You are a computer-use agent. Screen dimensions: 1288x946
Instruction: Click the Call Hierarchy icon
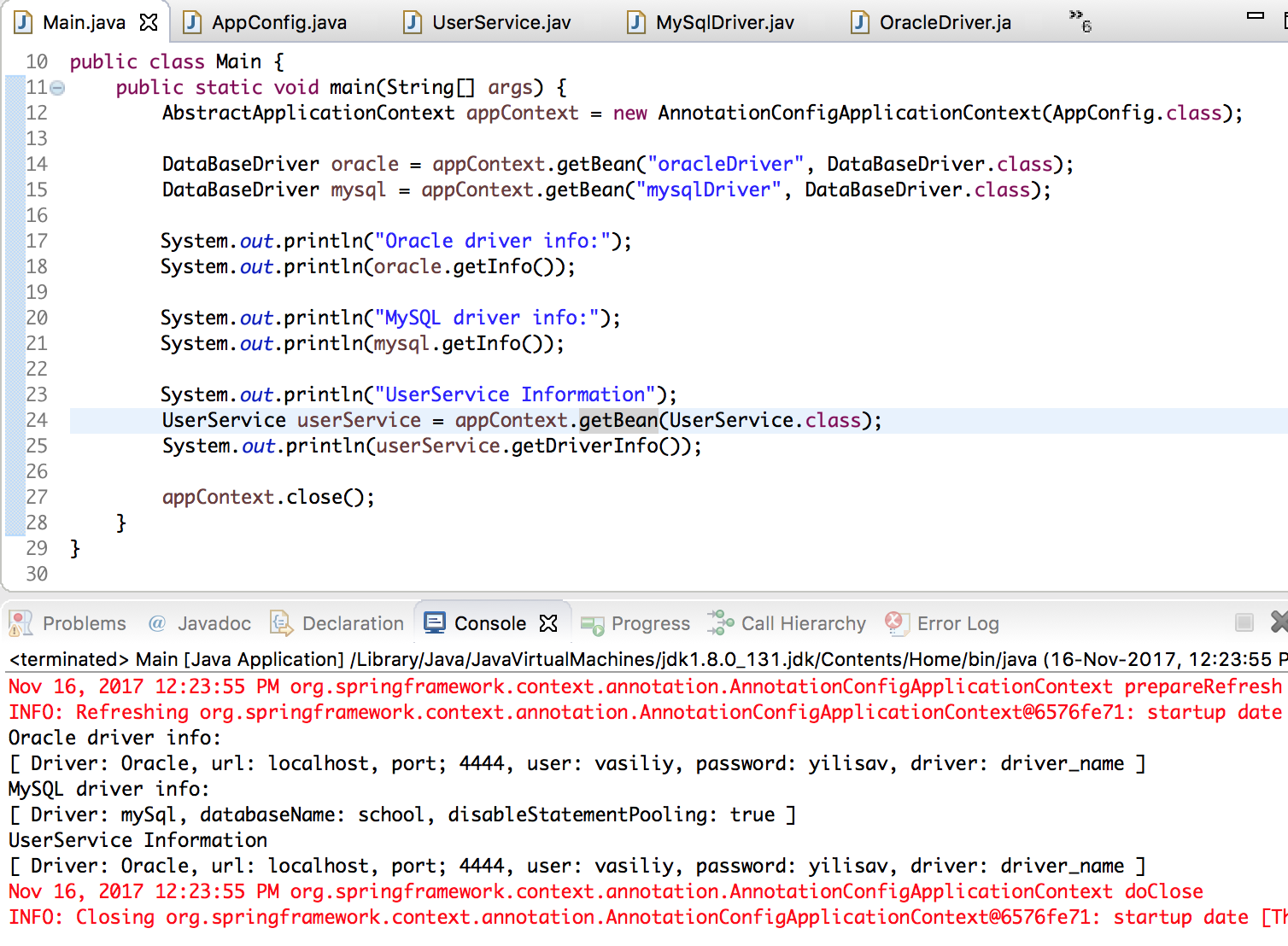pos(721,623)
